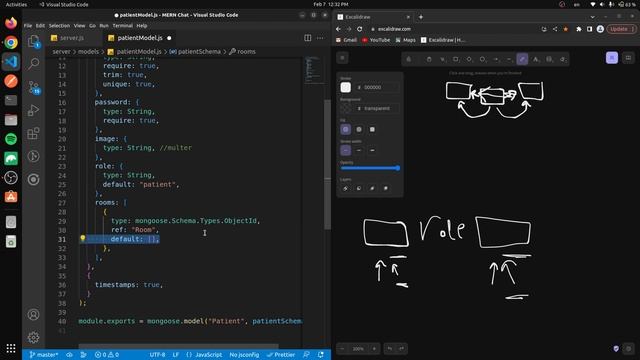Open the Excalidraw stroke color swatch
640x360 pixels.
coord(345,87)
